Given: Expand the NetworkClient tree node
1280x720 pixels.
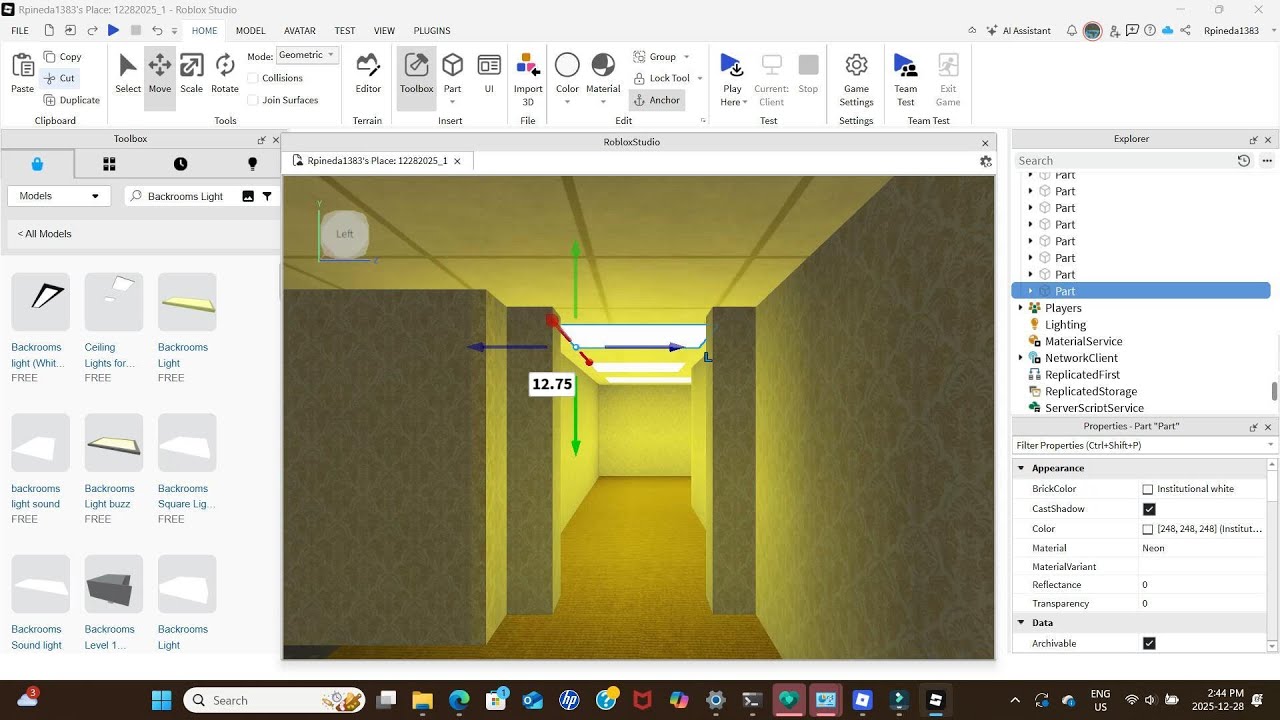Looking at the screenshot, I should (x=1020, y=358).
